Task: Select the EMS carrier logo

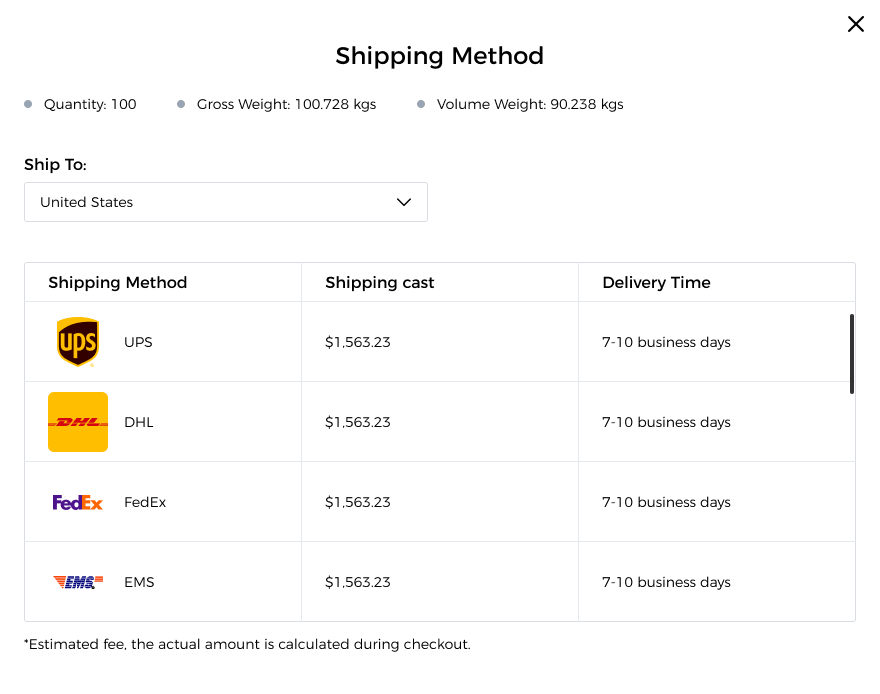Action: 77,581
